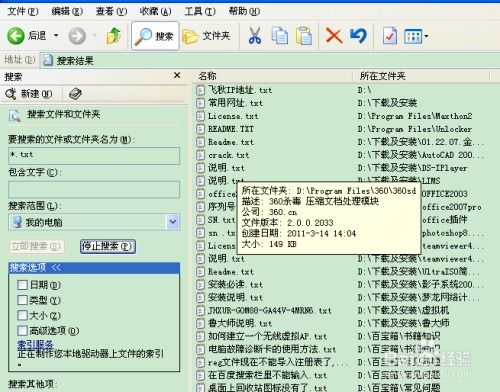Click the blue Undo arrow icon
This screenshot has height=392, width=500.
click(x=358, y=36)
